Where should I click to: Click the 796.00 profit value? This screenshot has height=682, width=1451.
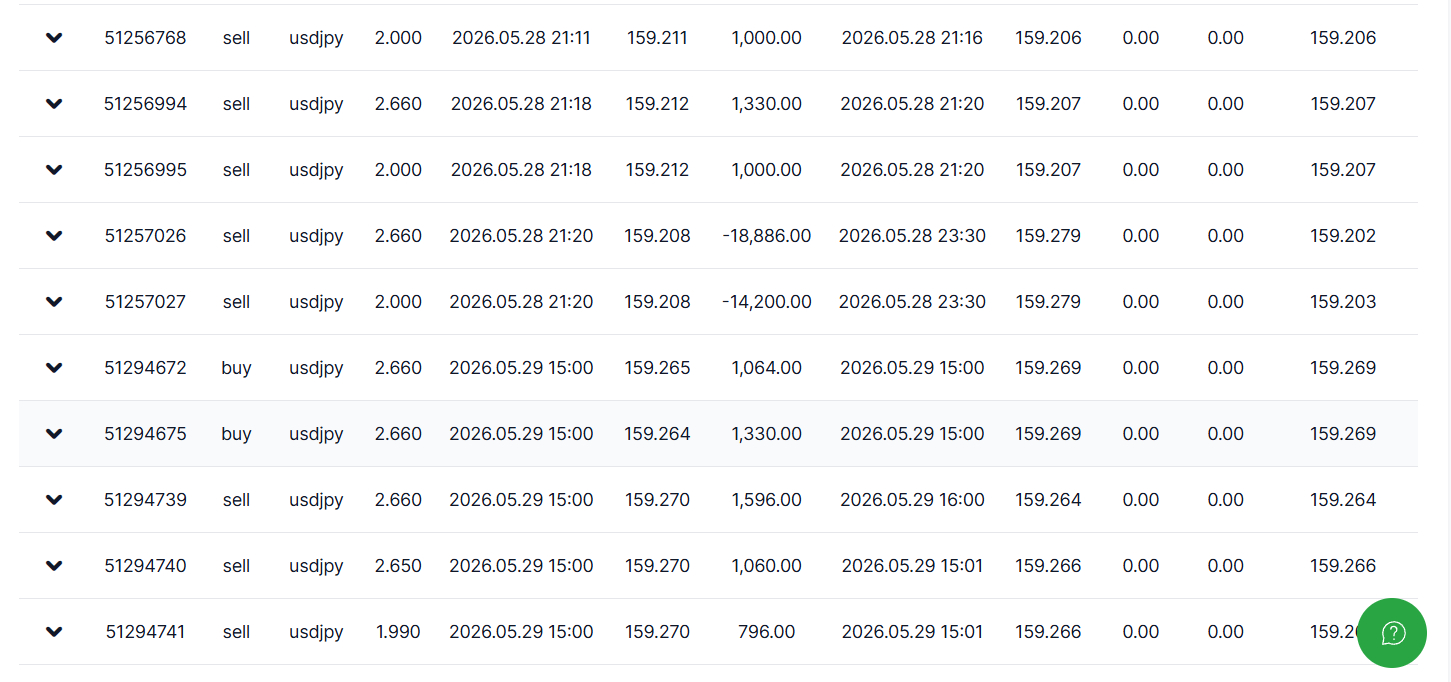click(766, 632)
